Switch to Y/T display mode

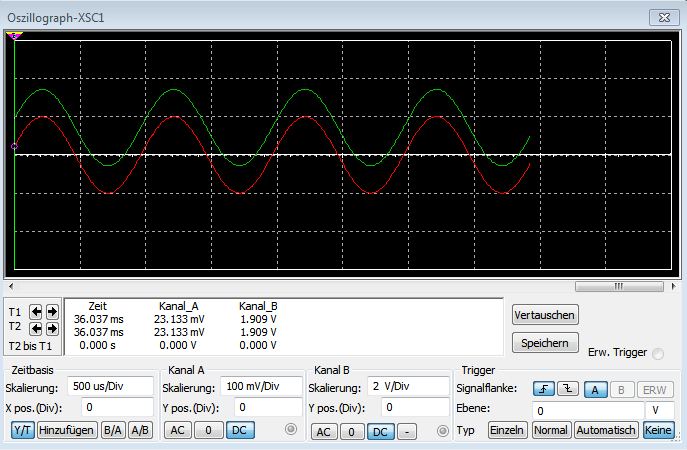tap(21, 430)
